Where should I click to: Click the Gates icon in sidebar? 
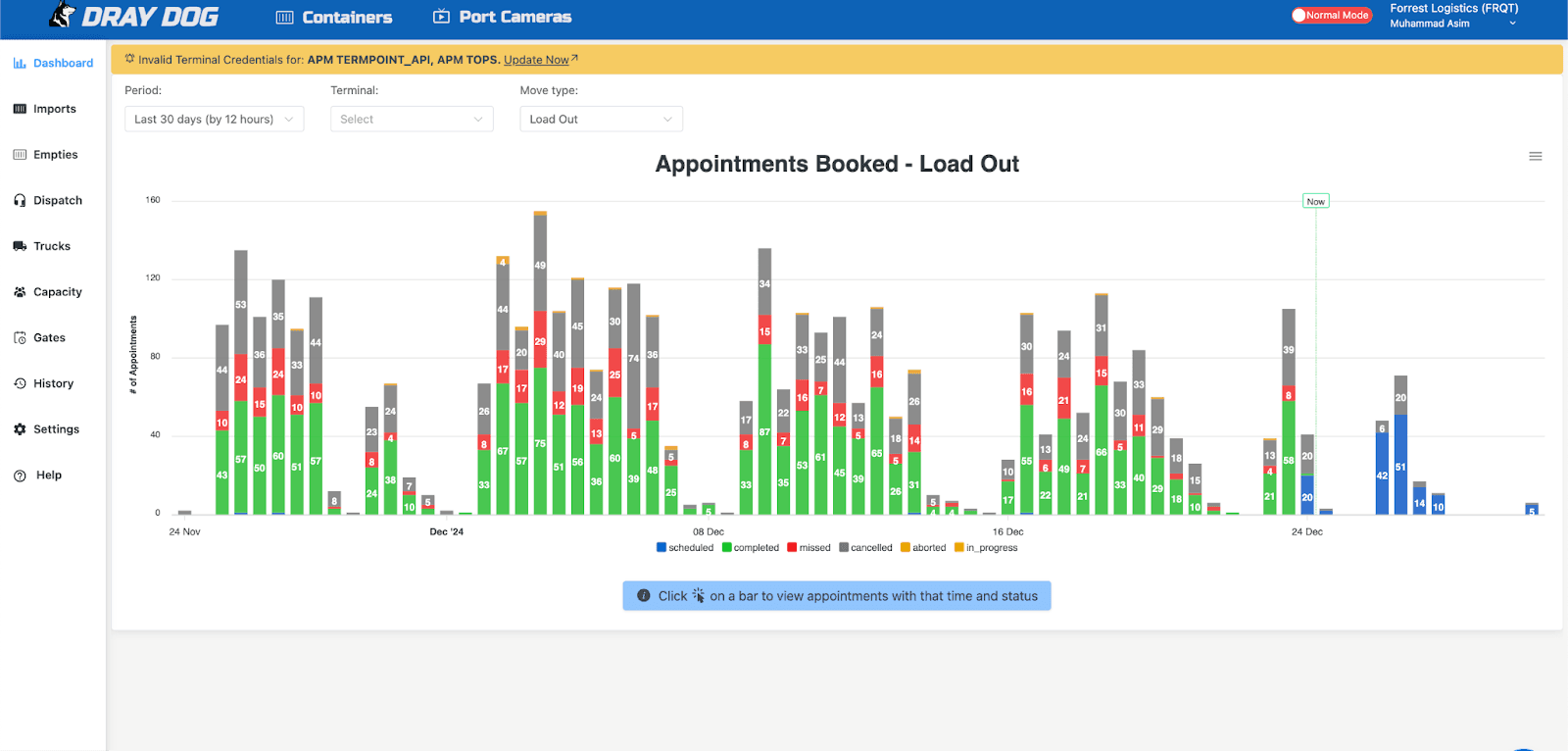(x=20, y=338)
